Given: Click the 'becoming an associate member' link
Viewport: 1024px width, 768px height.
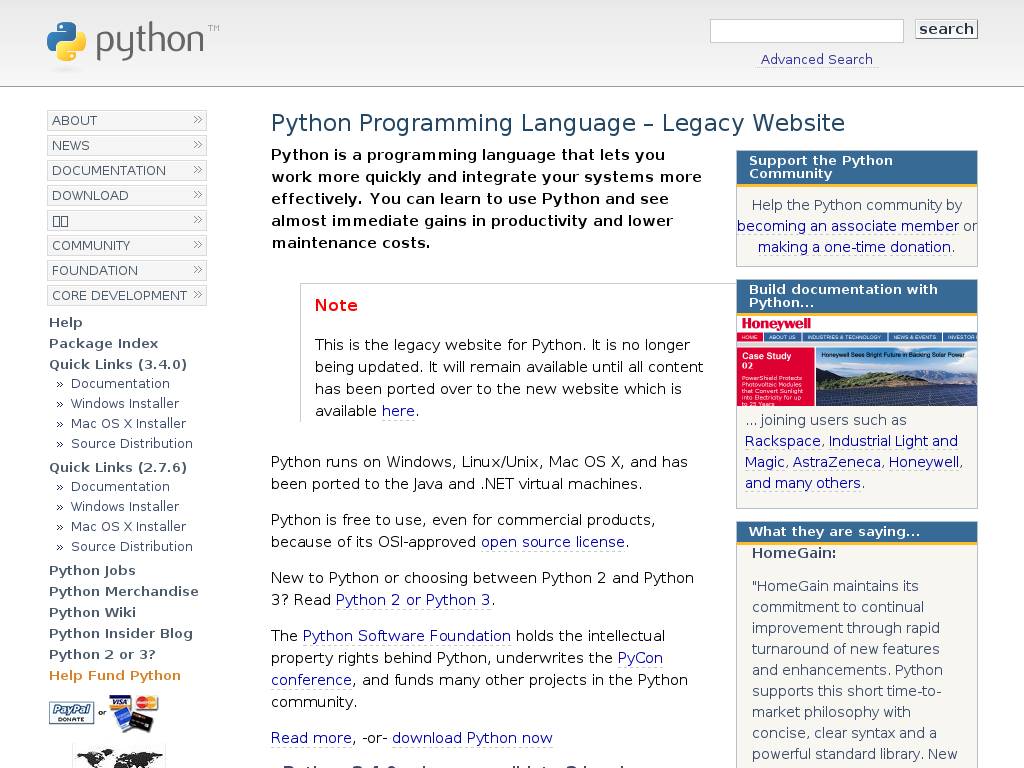Looking at the screenshot, I should coord(848,226).
